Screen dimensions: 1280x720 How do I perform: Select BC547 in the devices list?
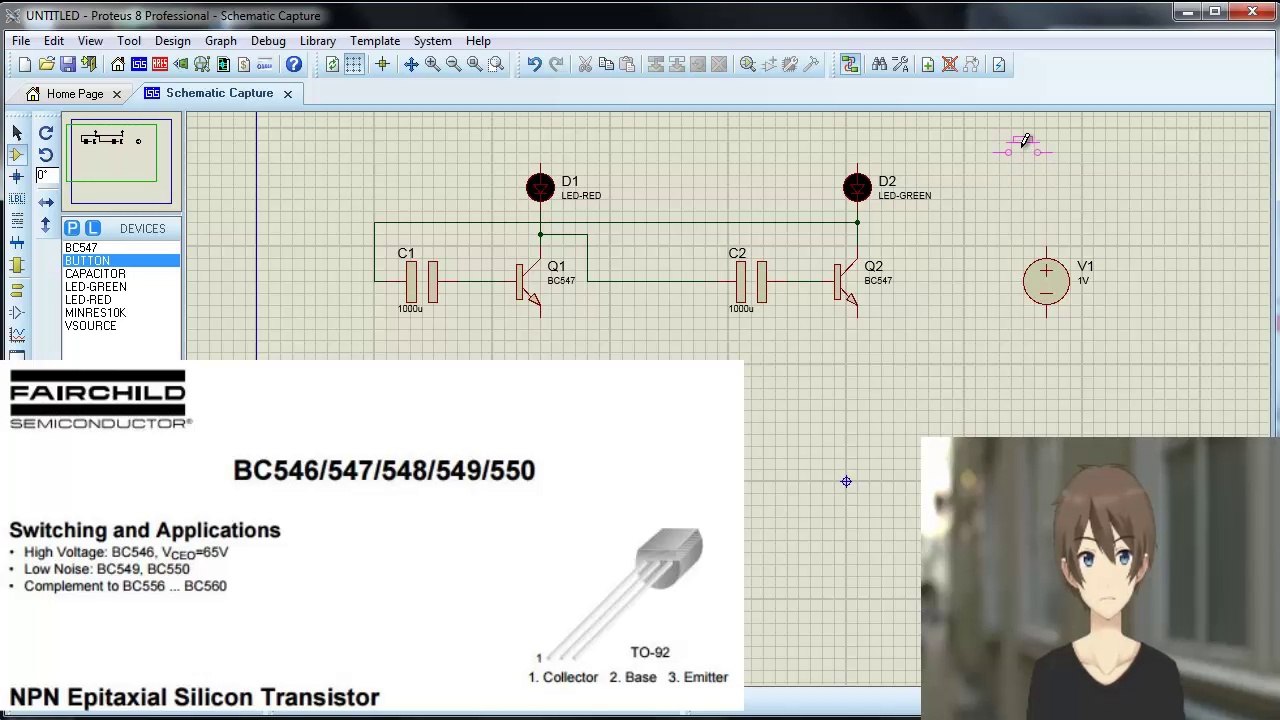(x=121, y=248)
